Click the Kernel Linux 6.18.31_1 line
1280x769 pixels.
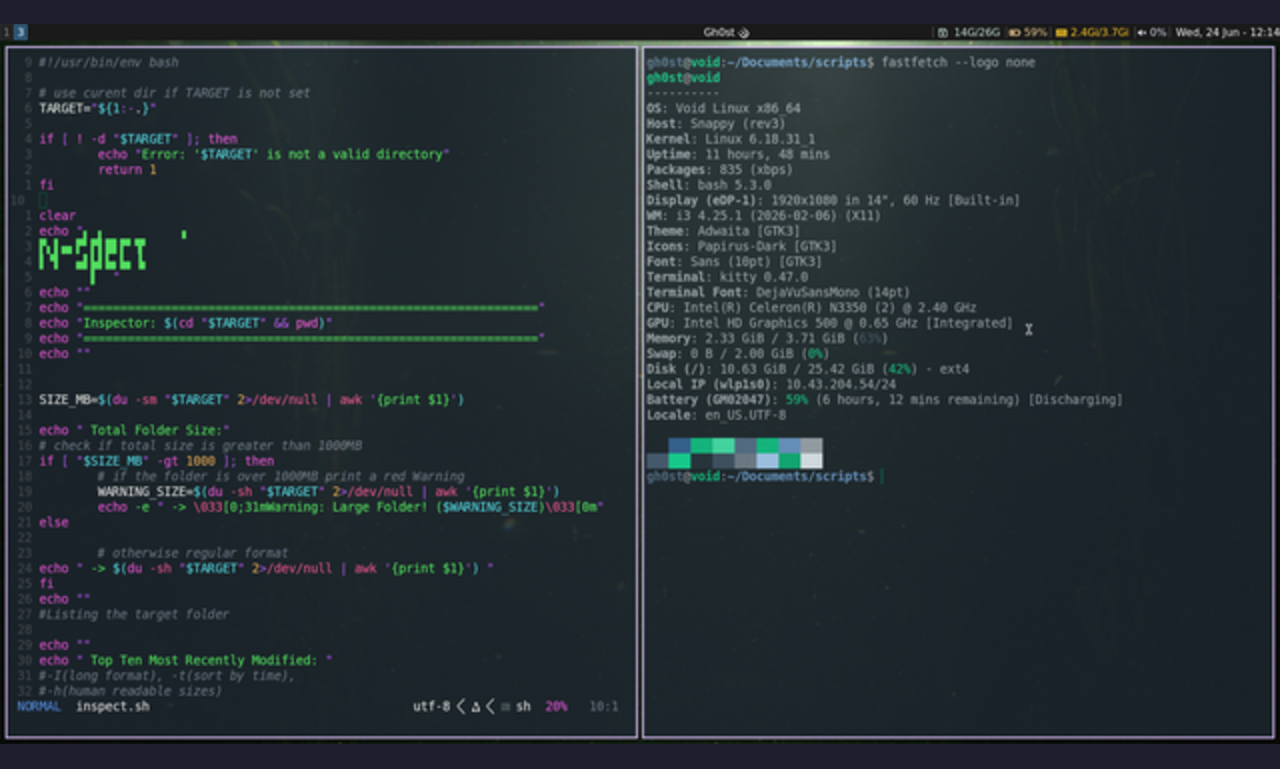coord(730,139)
